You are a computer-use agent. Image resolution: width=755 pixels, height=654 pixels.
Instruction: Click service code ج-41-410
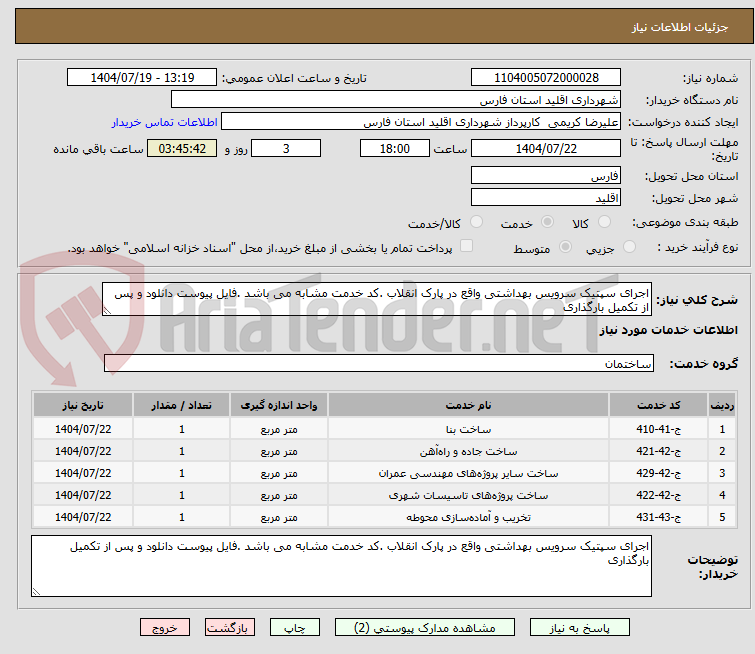658,429
